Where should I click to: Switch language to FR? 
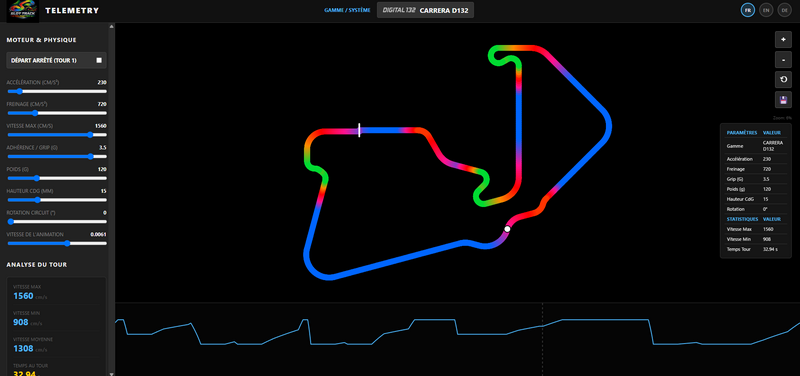[747, 10]
